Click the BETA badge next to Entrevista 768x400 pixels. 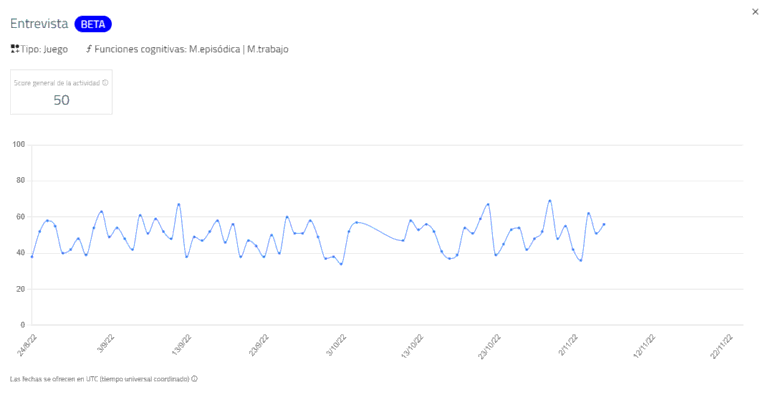click(93, 24)
